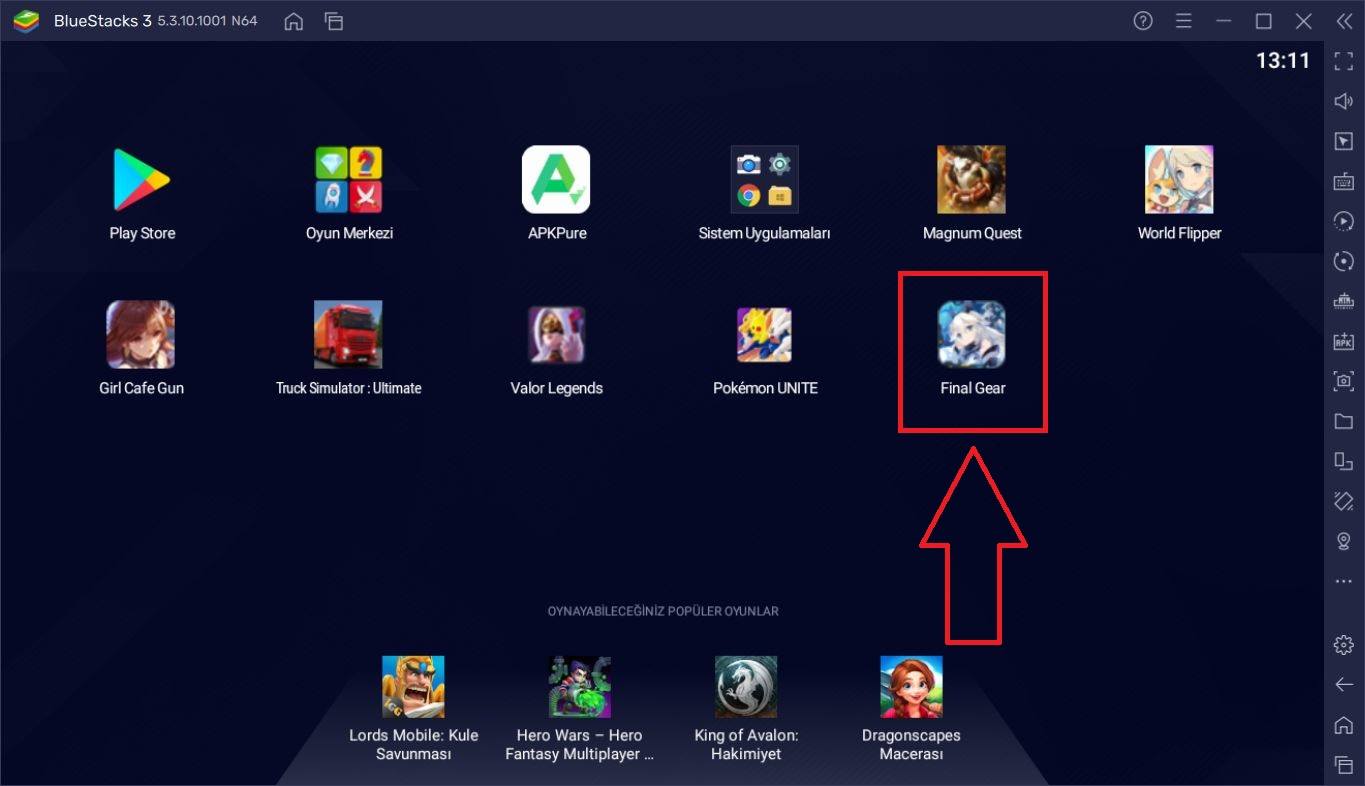
Task: Click the Install APK icon
Action: click(1343, 341)
